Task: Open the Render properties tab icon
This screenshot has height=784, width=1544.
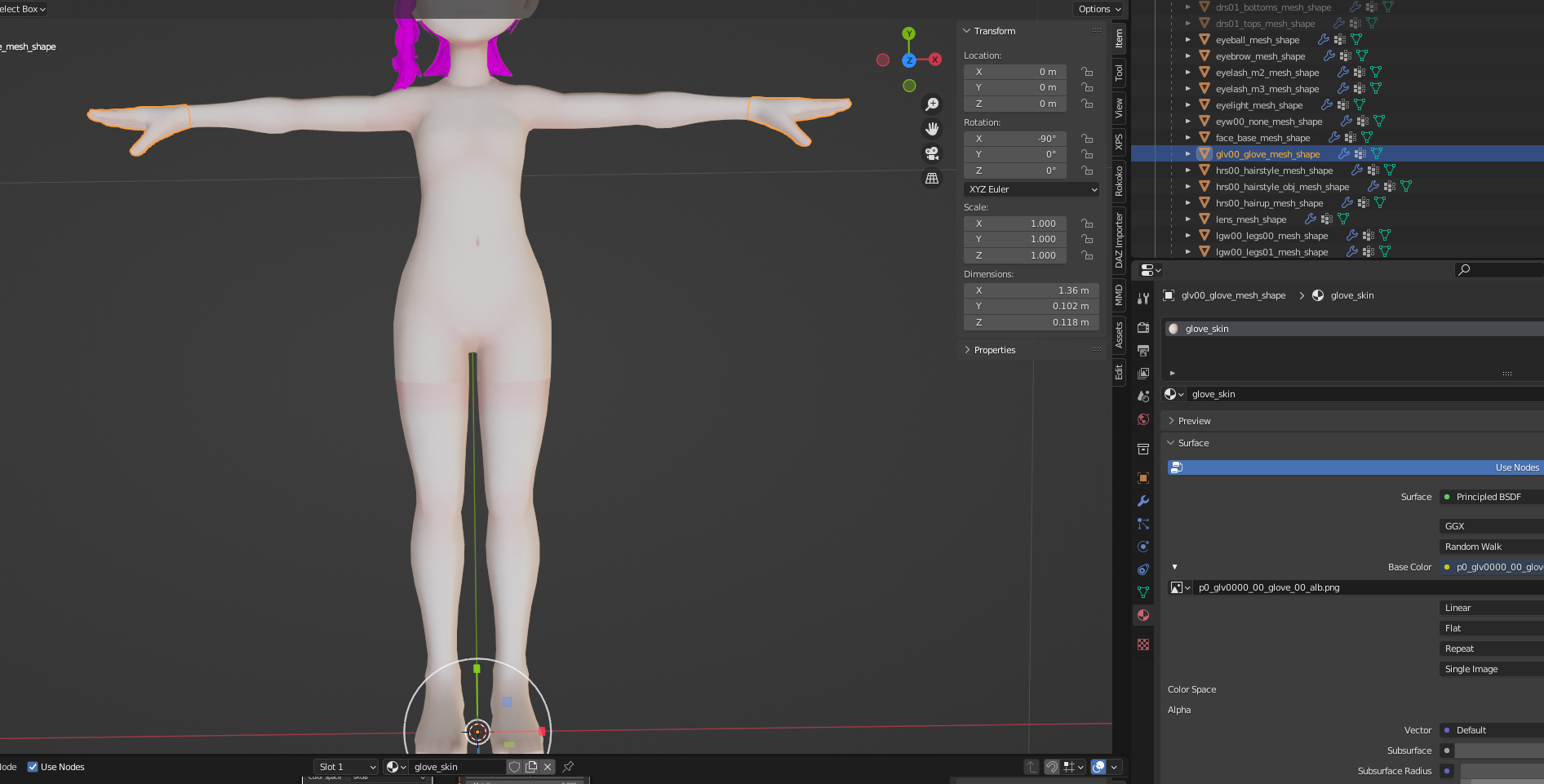Action: 1143,327
